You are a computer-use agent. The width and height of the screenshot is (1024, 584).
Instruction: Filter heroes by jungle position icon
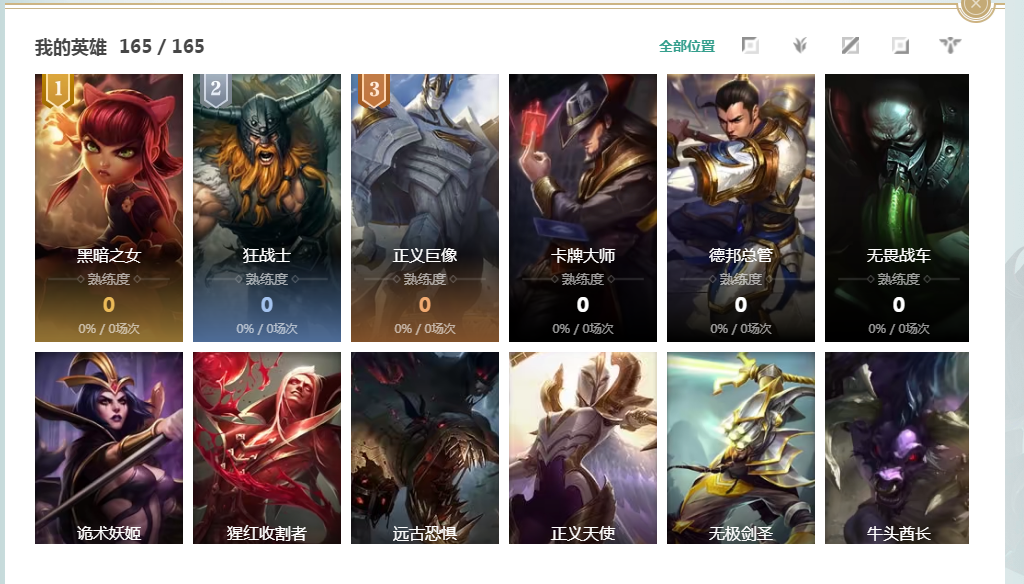(x=800, y=46)
